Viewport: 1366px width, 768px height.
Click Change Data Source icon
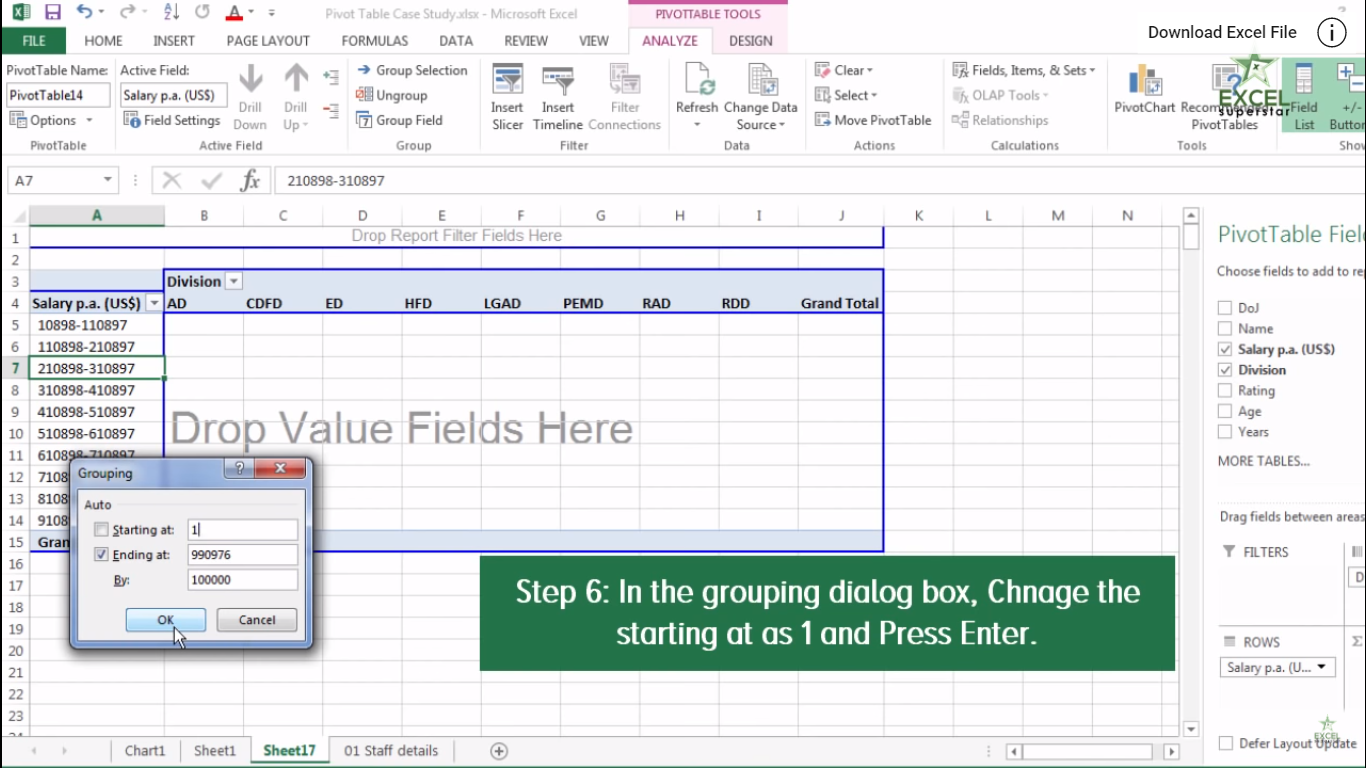(761, 80)
